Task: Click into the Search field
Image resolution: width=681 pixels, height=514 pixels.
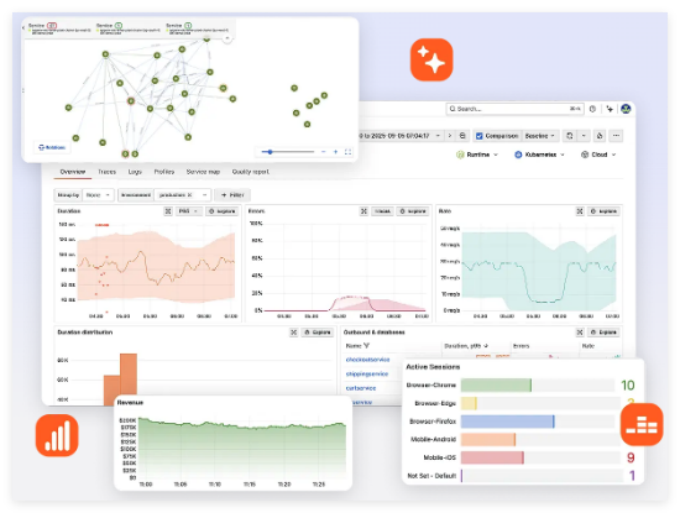Action: [515, 109]
